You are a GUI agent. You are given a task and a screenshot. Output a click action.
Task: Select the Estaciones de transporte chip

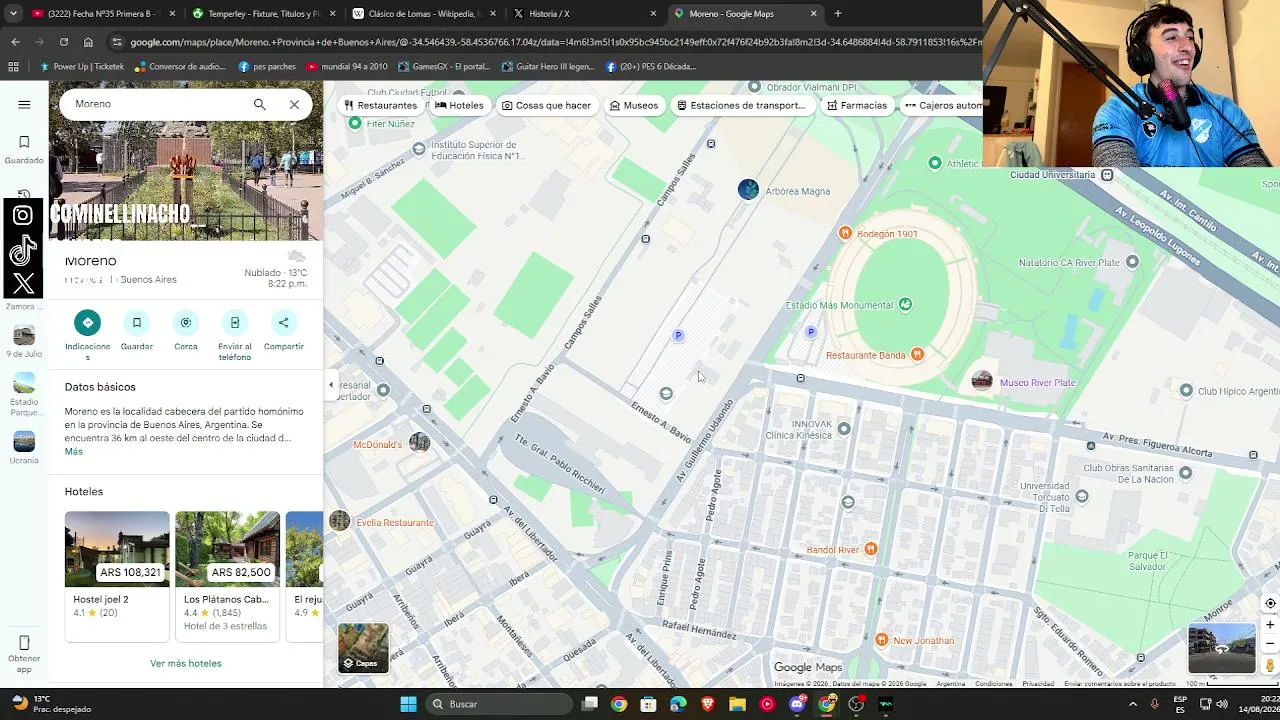(741, 105)
